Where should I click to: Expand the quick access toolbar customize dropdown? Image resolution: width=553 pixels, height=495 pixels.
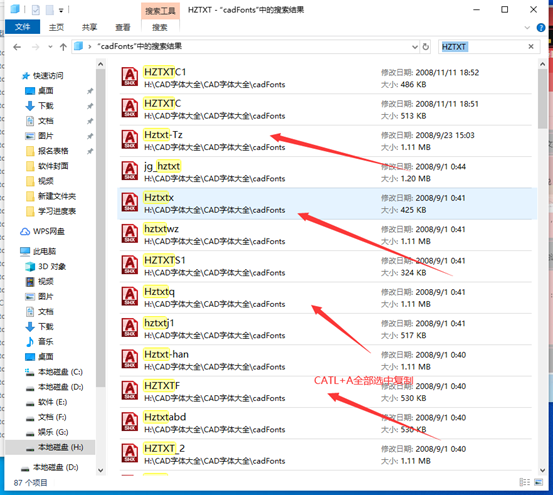pyautogui.click(x=61, y=11)
